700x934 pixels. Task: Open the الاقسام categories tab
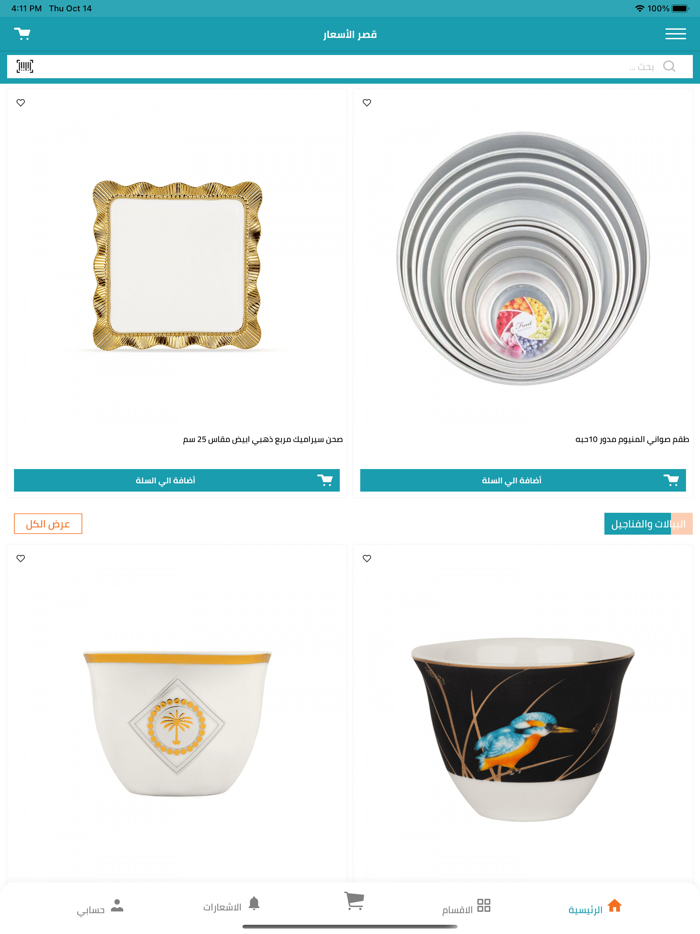[x=466, y=907]
